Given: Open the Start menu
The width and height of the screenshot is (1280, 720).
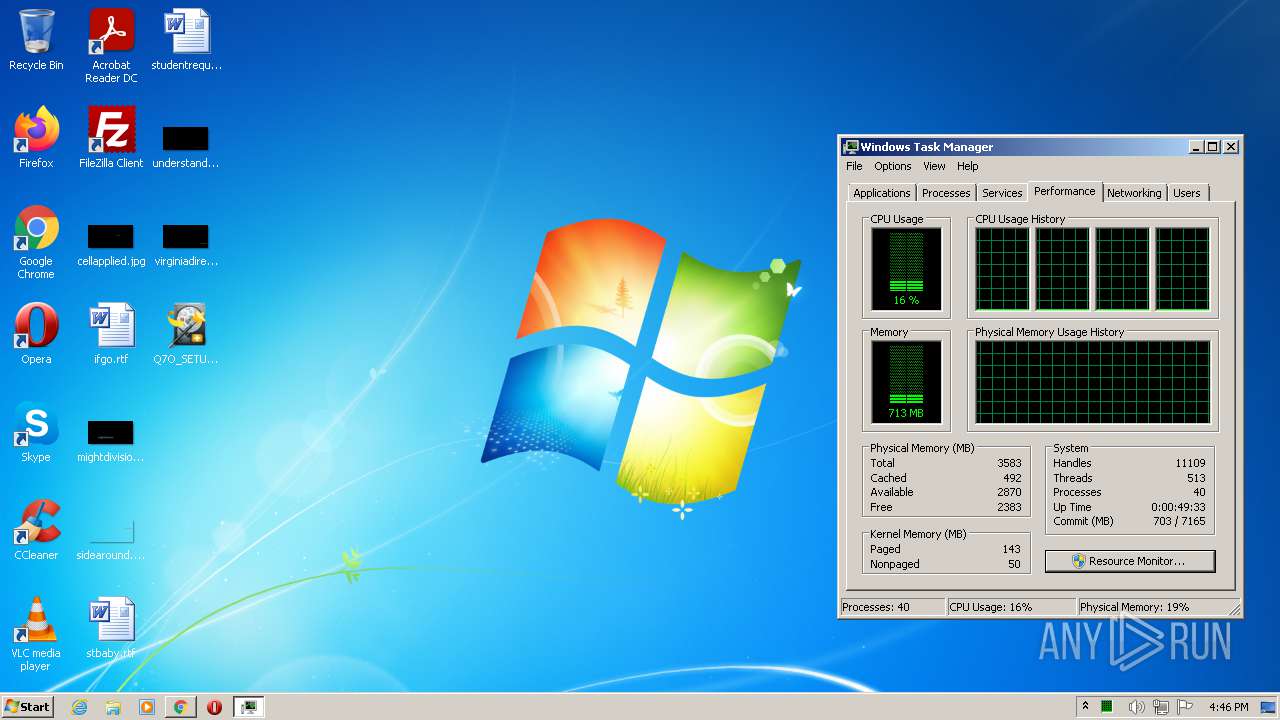Looking at the screenshot, I should [28, 707].
